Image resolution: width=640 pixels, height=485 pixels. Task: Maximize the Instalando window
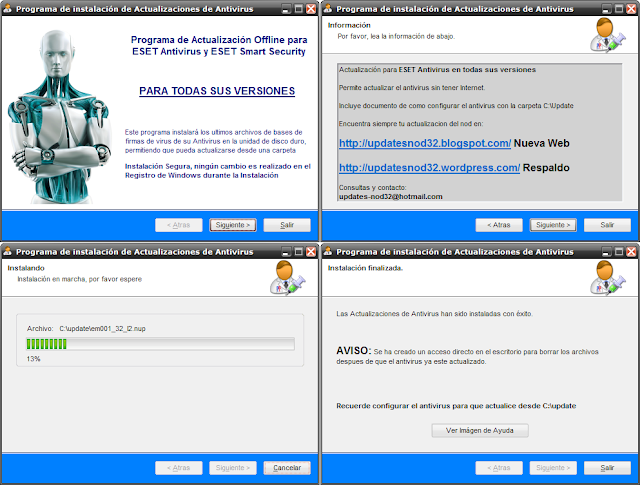299,252
